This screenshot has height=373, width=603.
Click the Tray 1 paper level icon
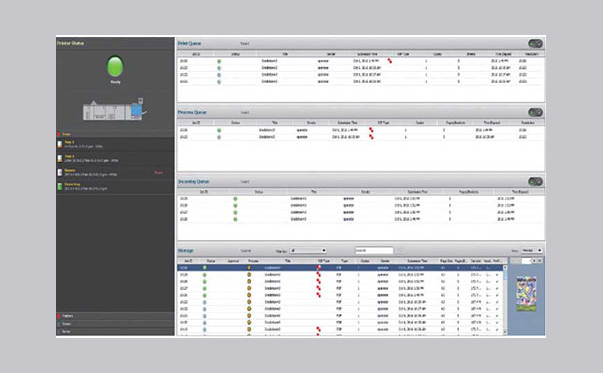(60, 144)
